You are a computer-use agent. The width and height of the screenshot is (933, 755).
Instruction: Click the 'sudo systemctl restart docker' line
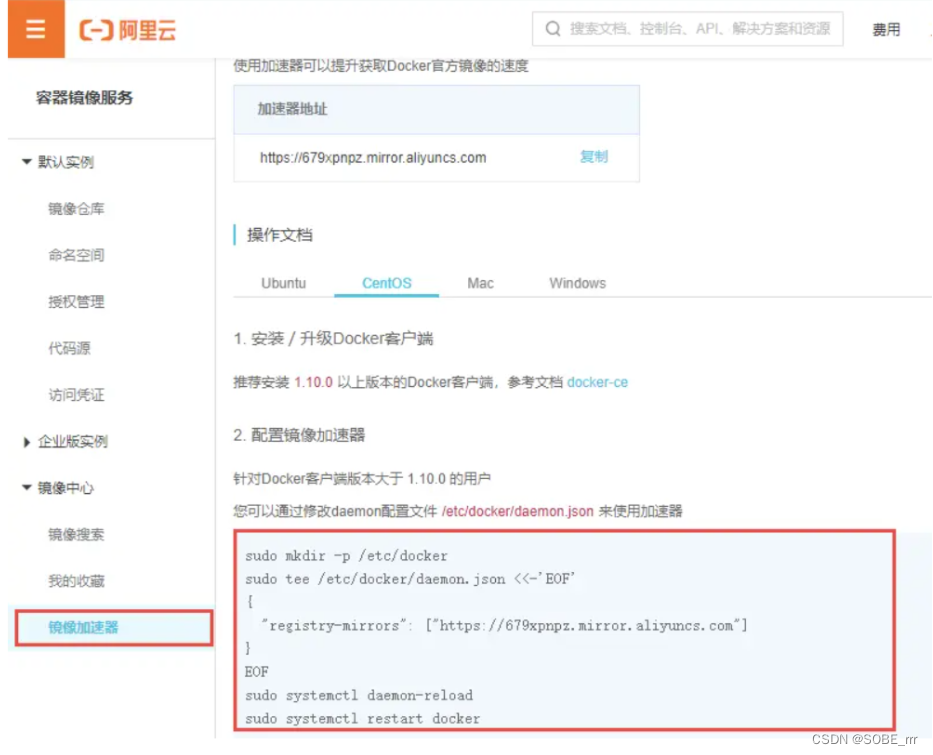(362, 718)
